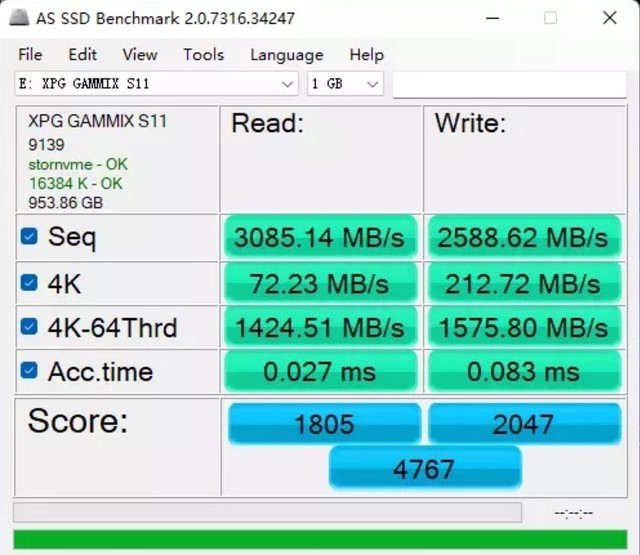
Task: Click the green progress bar at the bottom
Action: pos(320,539)
